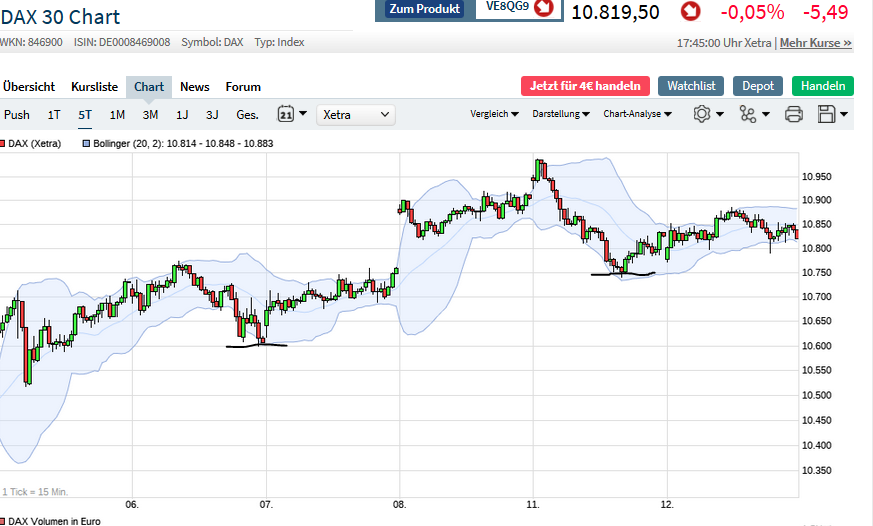Expand the Chart-Analyse dropdown
The width and height of the screenshot is (873, 526).
[x=637, y=114]
